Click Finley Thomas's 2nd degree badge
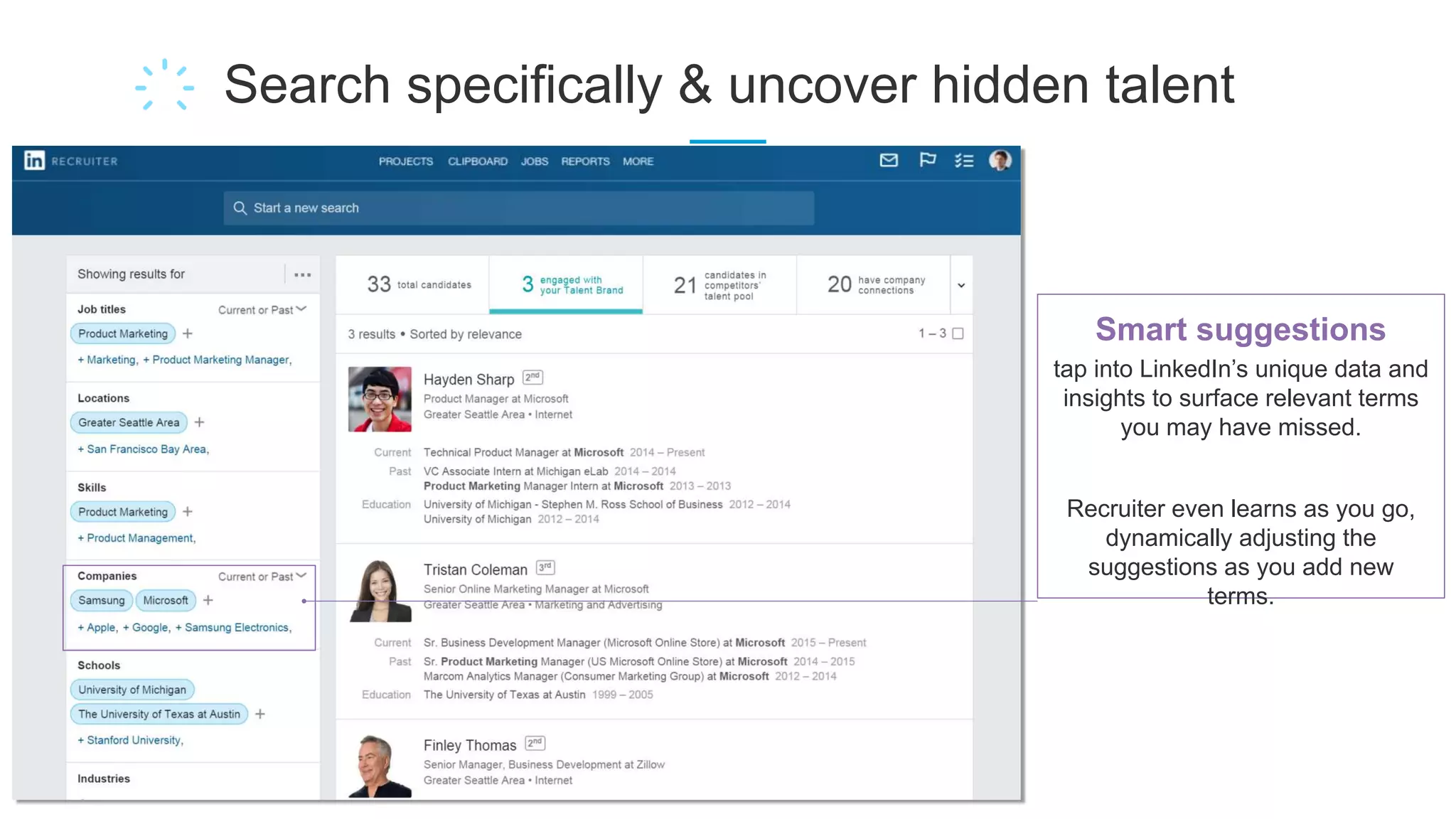This screenshot has height=819, width=1456. pos(535,743)
